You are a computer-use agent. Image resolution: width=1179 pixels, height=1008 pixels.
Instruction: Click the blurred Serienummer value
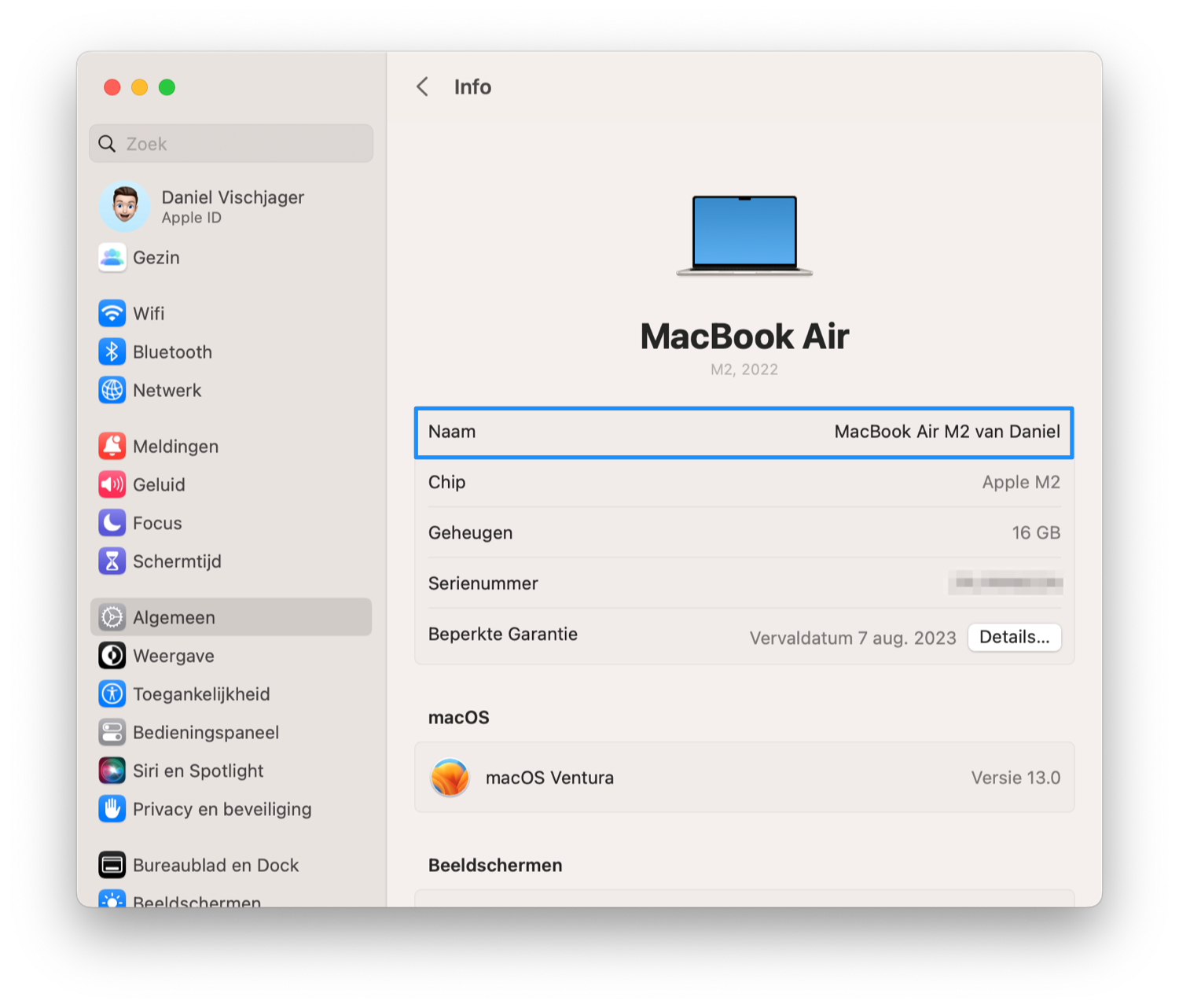click(1006, 583)
